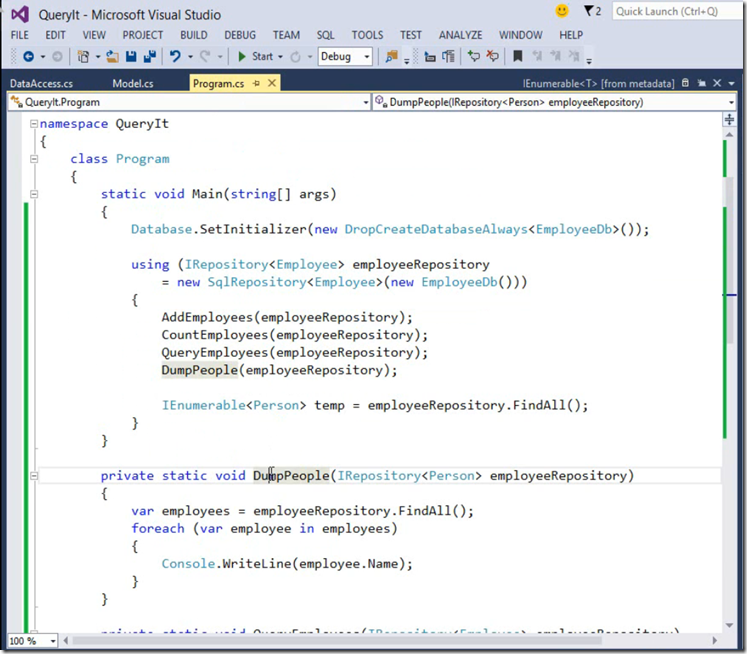Open the New Project dropdown arrow

pos(98,57)
